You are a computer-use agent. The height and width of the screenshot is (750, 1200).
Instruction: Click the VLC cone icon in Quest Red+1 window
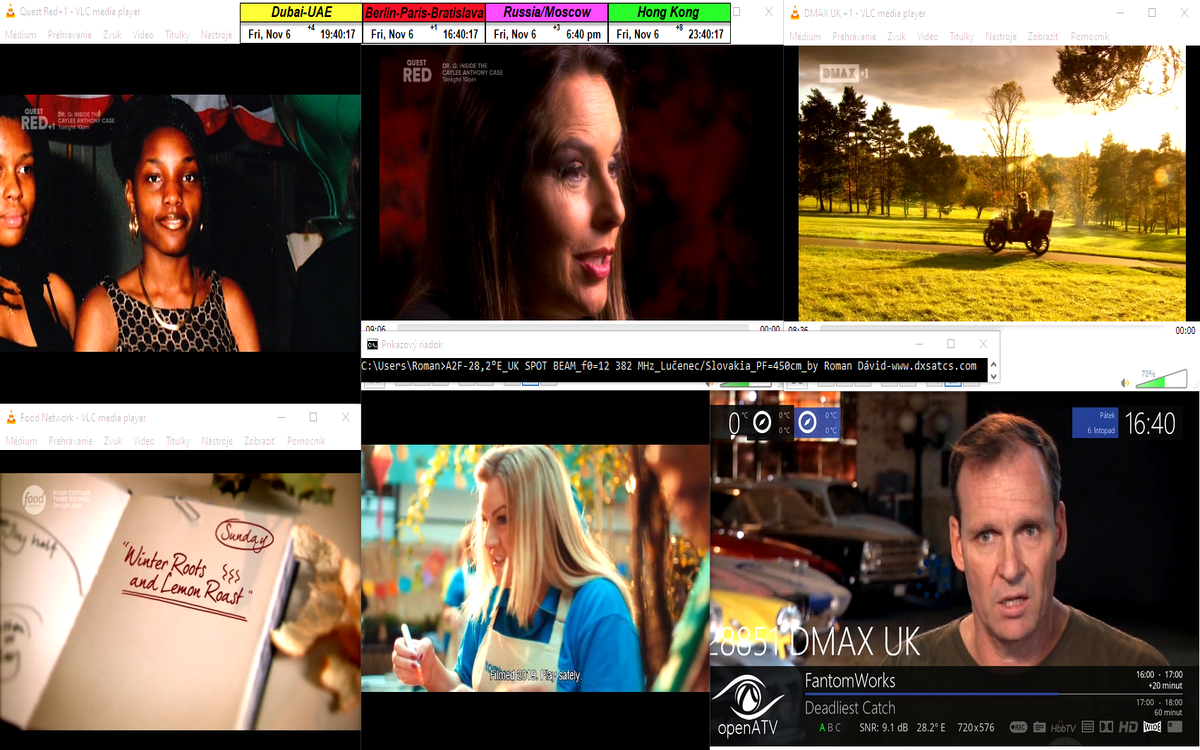[x=10, y=12]
